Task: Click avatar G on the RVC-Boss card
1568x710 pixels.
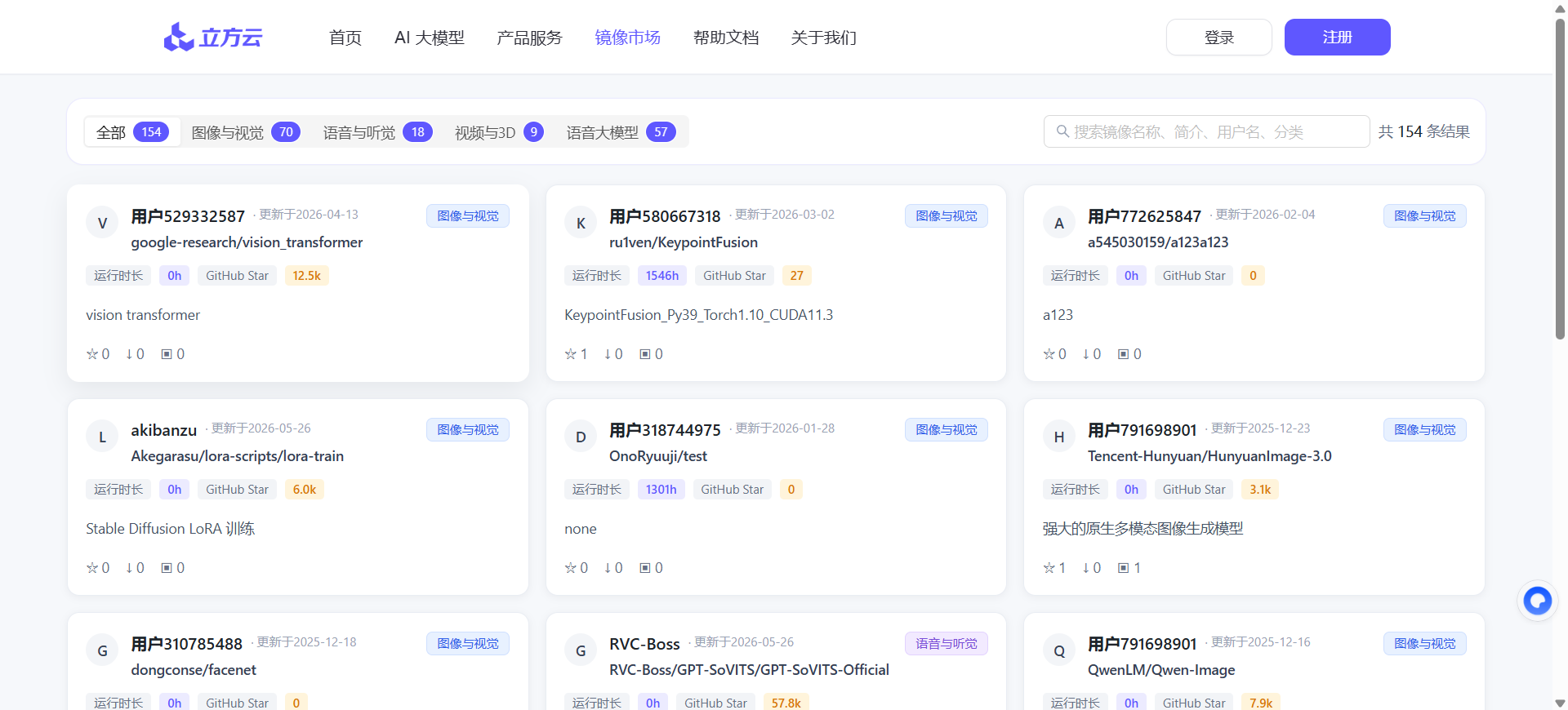Action: [581, 650]
